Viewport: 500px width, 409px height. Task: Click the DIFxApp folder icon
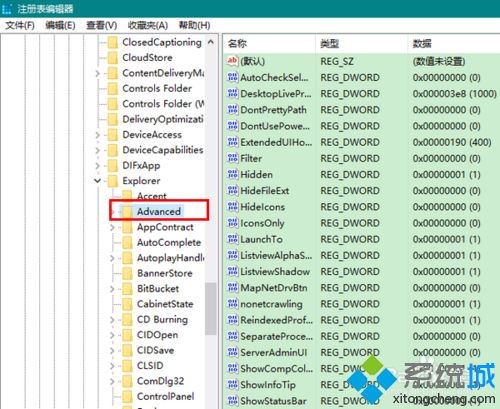coord(113,166)
